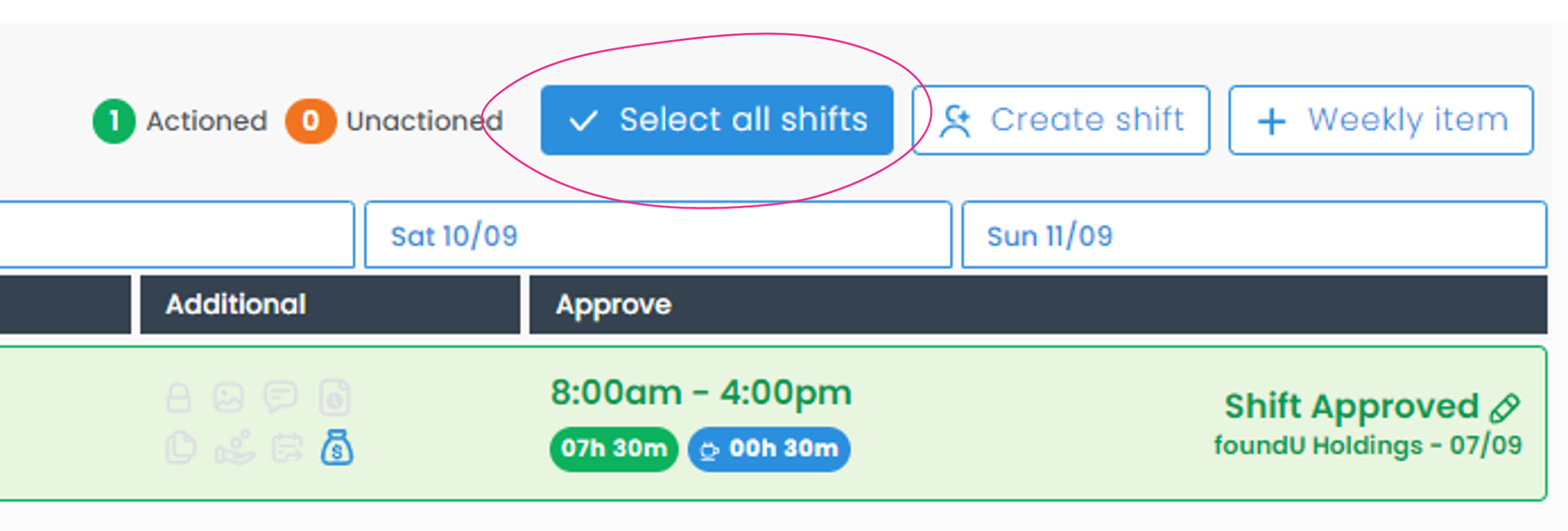Click the document with clock icon
The image size is (1568, 531).
(x=334, y=397)
